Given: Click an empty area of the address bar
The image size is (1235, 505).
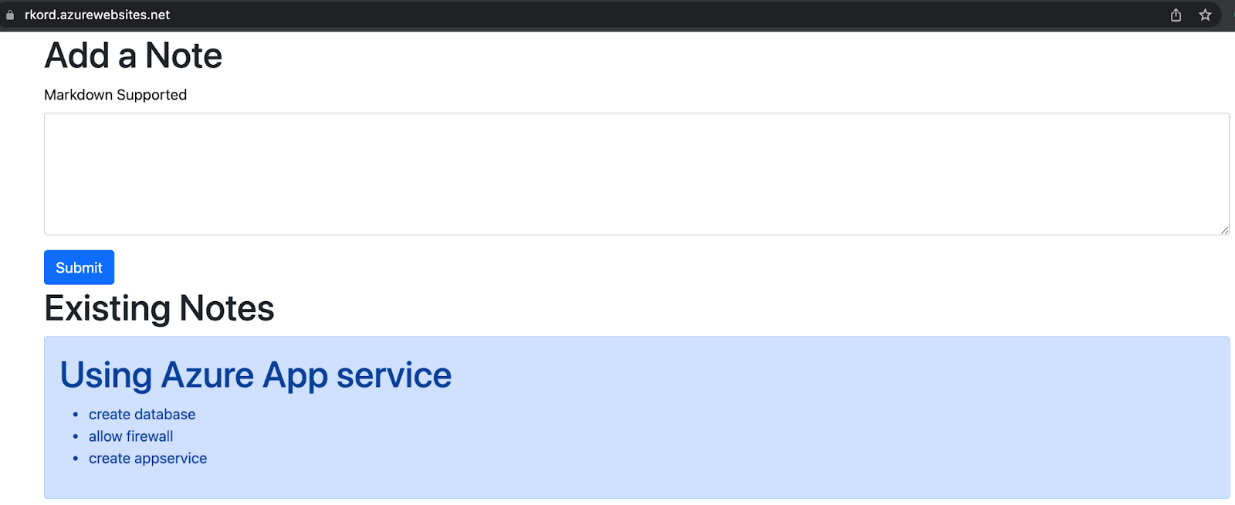Looking at the screenshot, I should 650,15.
